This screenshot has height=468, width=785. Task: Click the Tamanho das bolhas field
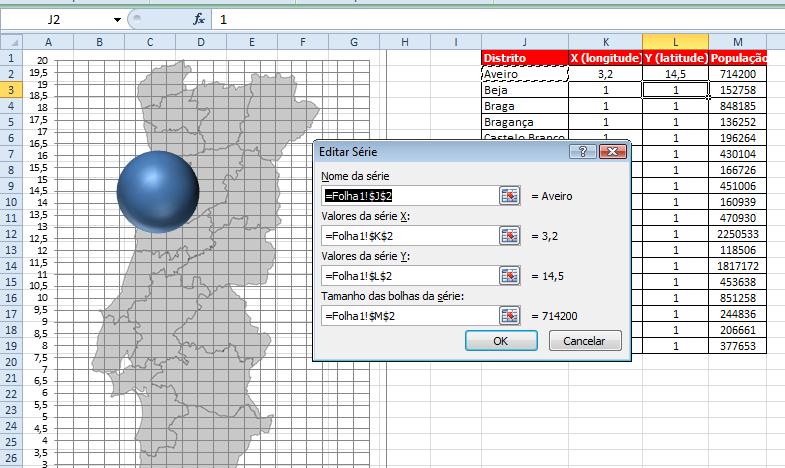coord(410,316)
